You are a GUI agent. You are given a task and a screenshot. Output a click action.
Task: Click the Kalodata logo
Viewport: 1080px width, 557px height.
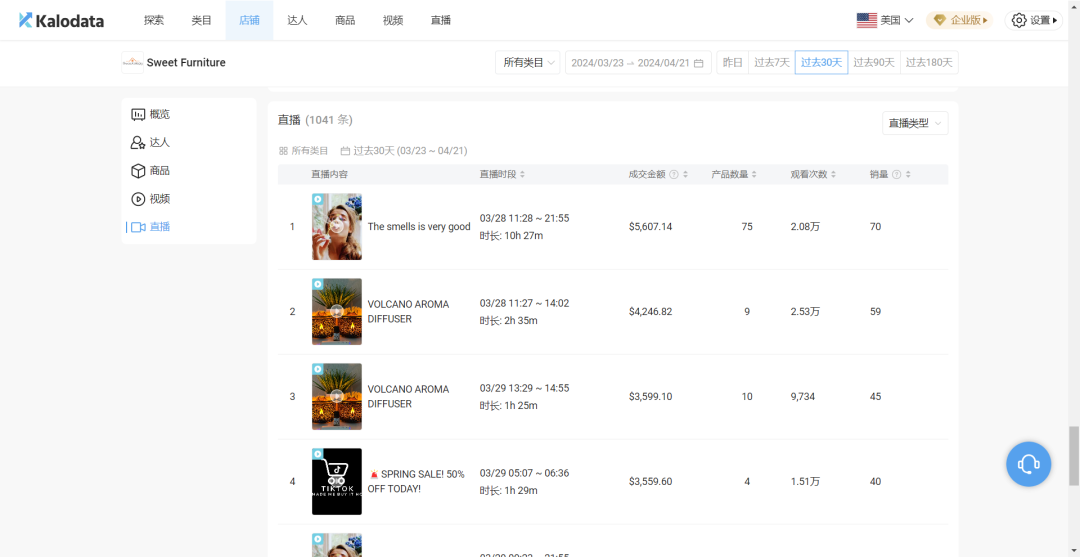tap(61, 21)
